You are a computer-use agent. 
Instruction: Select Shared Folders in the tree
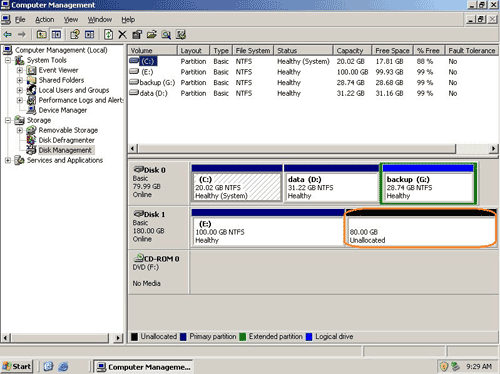click(x=61, y=80)
